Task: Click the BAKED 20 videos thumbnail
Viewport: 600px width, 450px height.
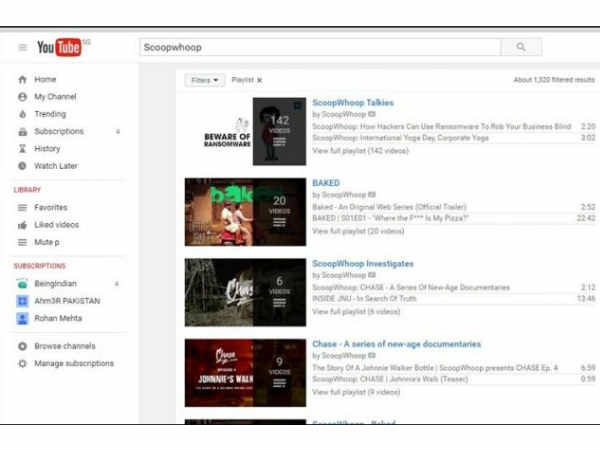Action: point(245,212)
